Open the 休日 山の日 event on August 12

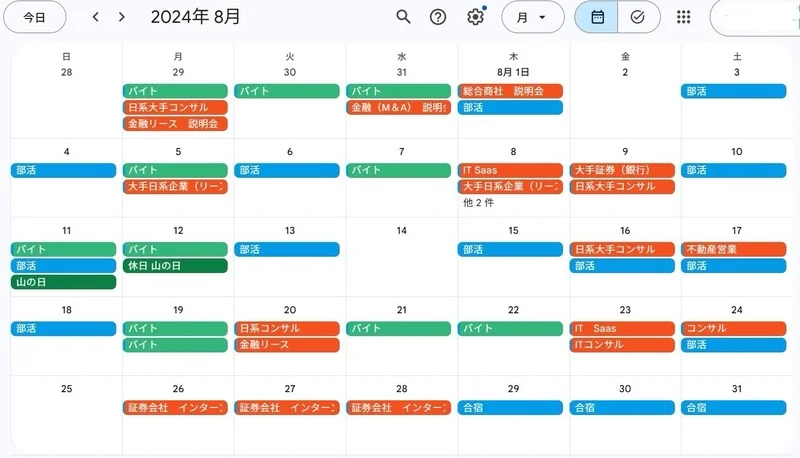point(175,265)
